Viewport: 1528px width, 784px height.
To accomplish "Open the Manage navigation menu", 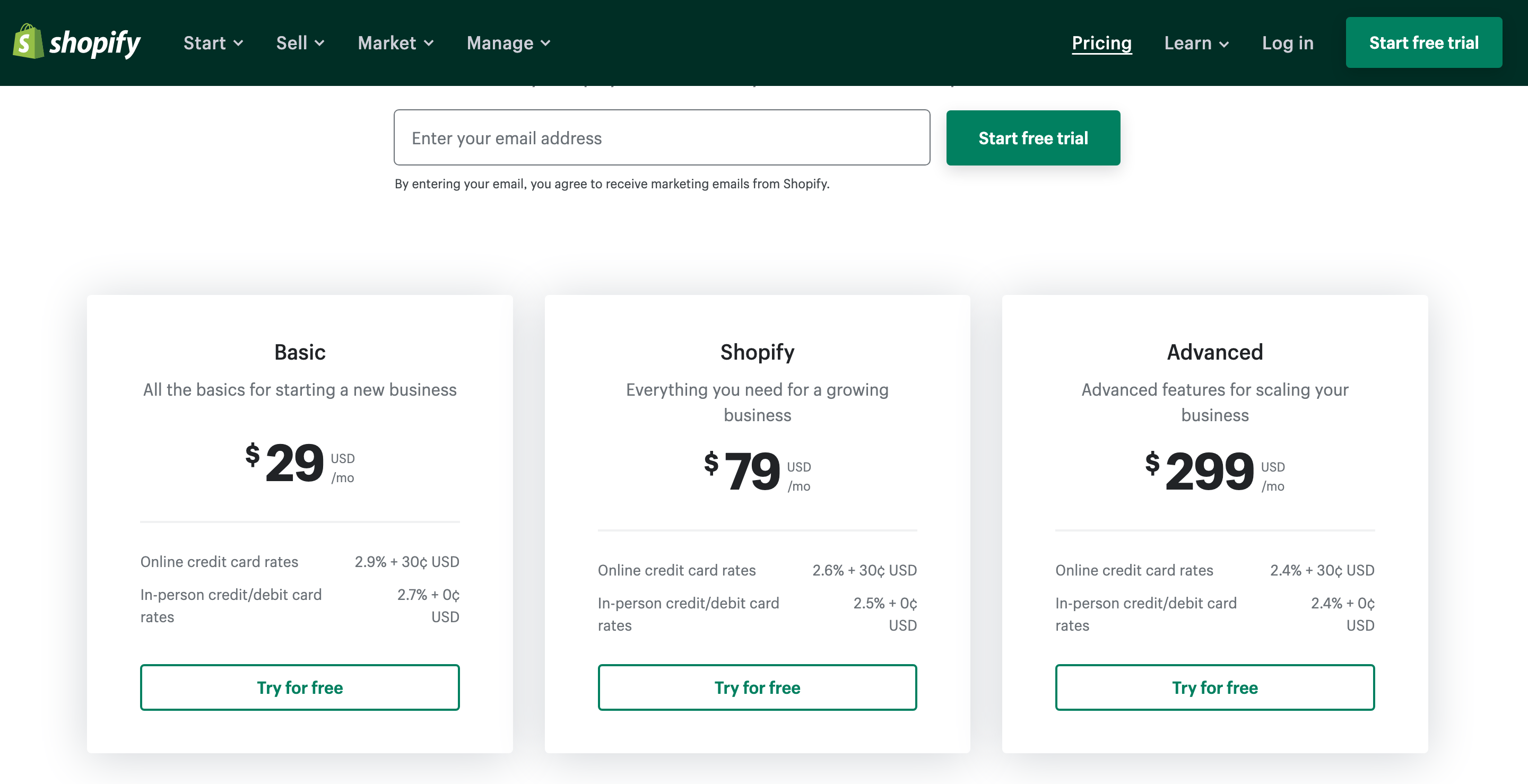I will point(500,42).
